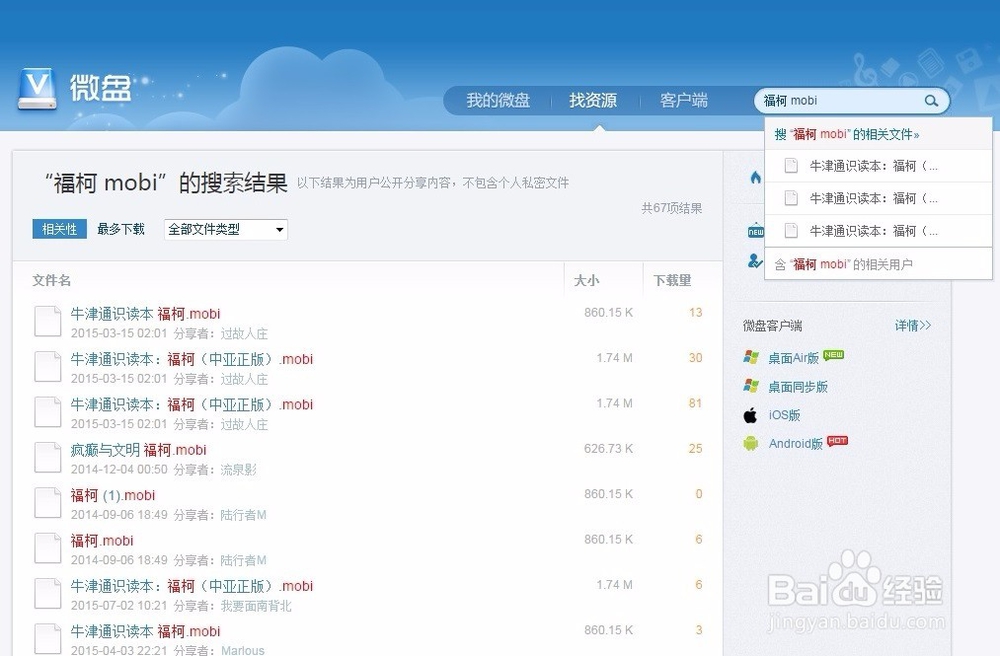Open Android版 download link
1000x656 pixels.
point(795,444)
